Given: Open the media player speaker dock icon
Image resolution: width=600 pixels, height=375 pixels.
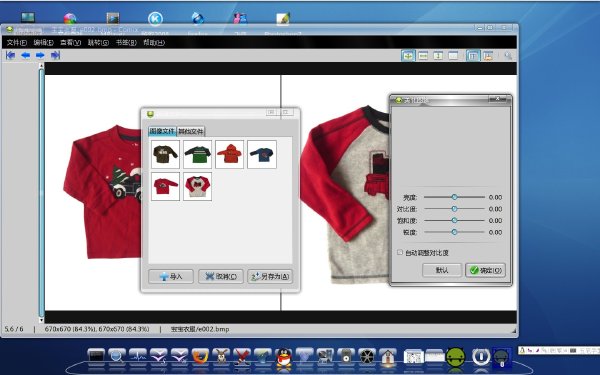Looking at the screenshot, I should pyautogui.click(x=346, y=357).
